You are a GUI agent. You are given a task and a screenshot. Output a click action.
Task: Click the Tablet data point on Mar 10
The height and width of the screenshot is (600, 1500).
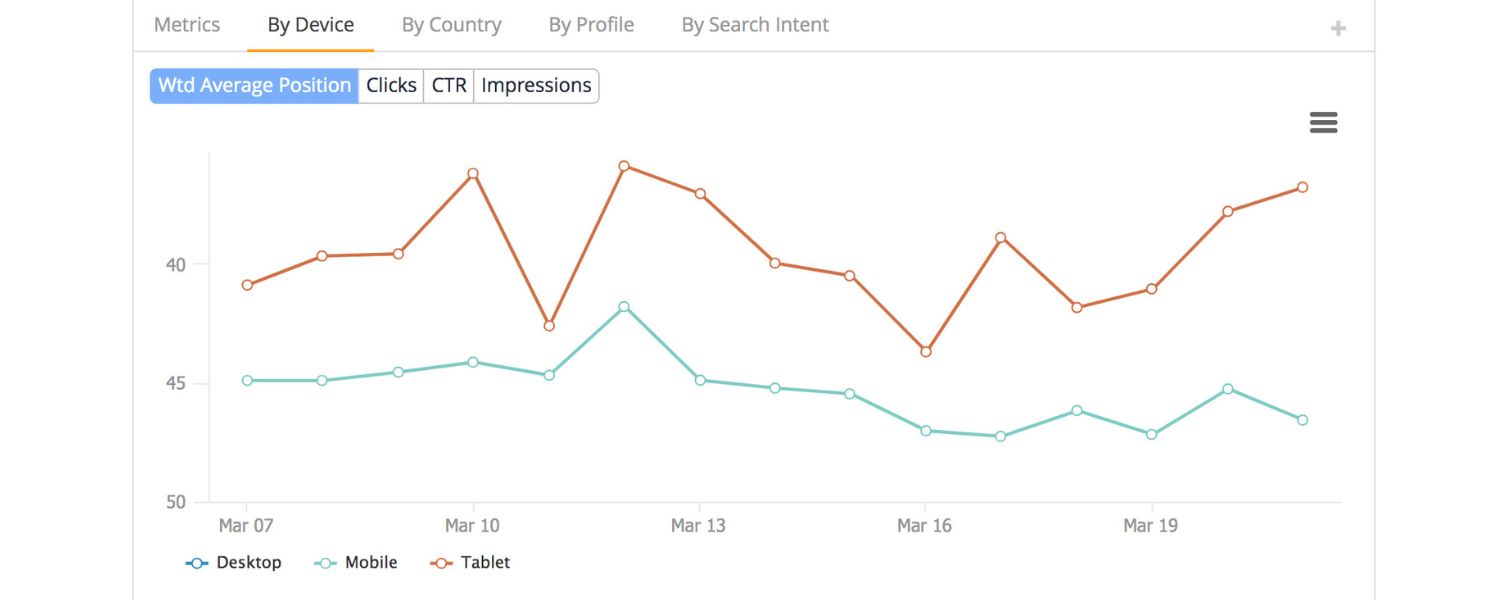[x=473, y=174]
